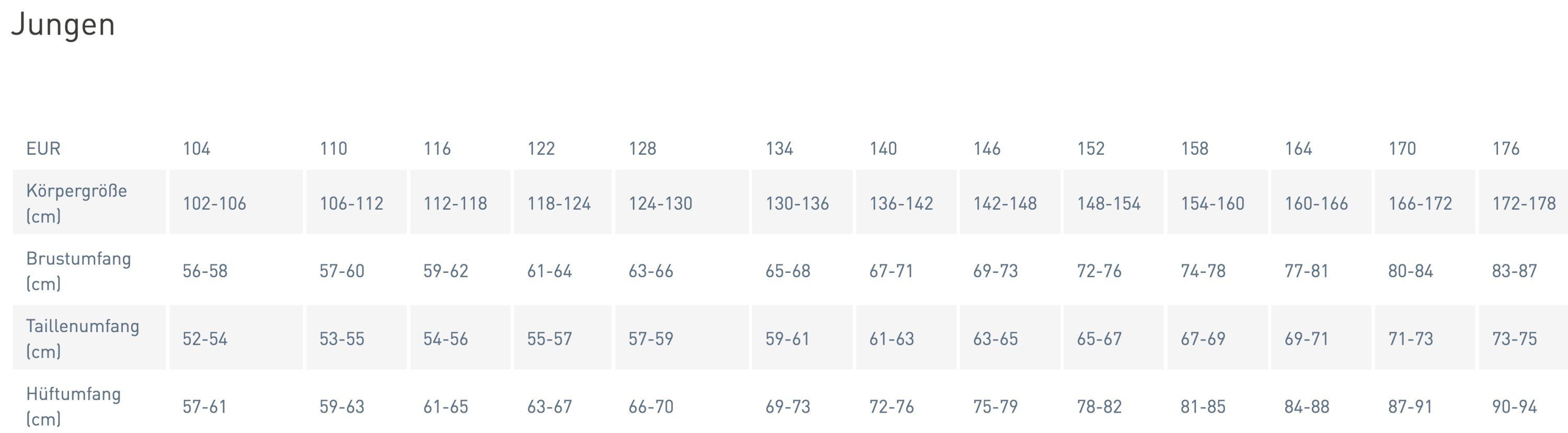1568x433 pixels.
Task: Click size 128 column header
Action: [642, 149]
